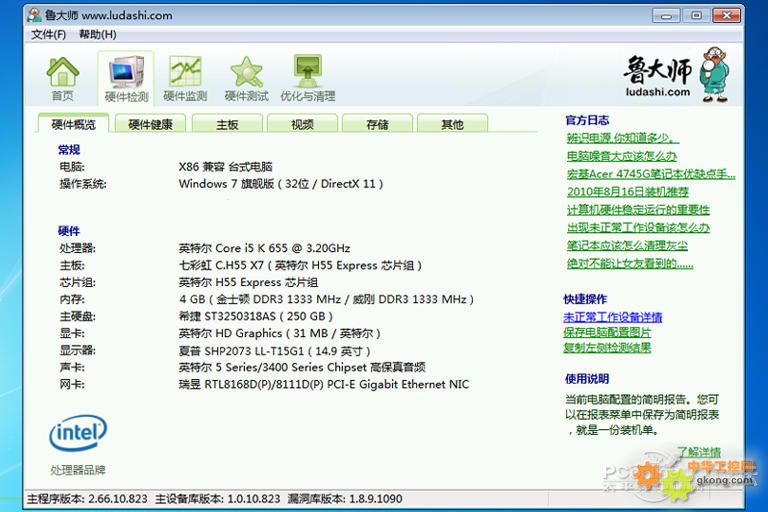
Task: Switch to the 主板 tab
Action: coord(227,124)
